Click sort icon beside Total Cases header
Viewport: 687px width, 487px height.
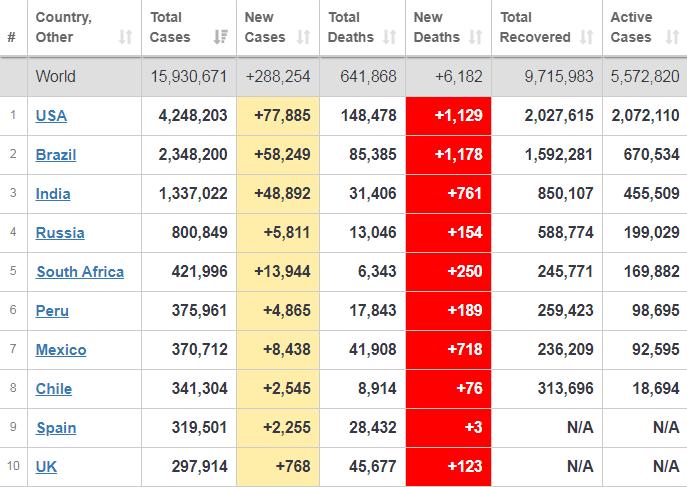pos(219,38)
